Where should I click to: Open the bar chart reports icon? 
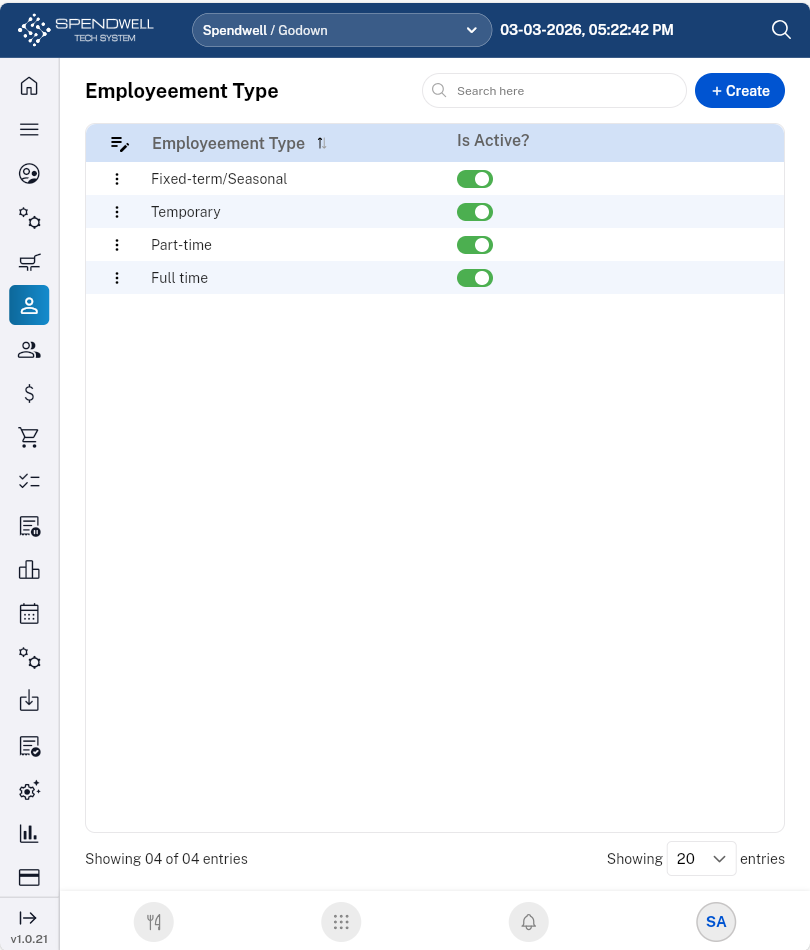(29, 834)
